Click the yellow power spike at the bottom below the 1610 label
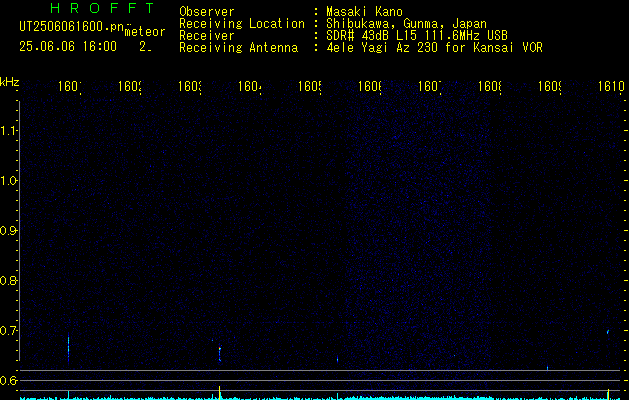The height and width of the screenshot is (400, 629). (608, 393)
